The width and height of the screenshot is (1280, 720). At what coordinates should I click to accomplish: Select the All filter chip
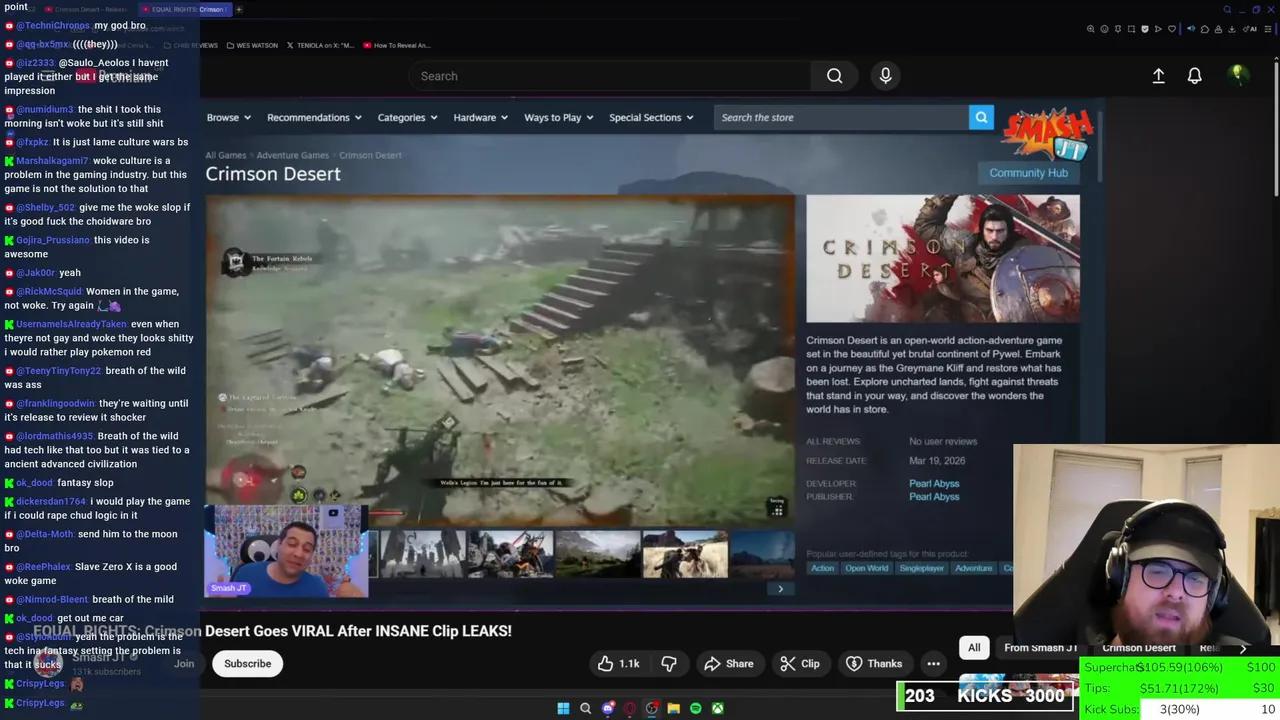(974, 648)
